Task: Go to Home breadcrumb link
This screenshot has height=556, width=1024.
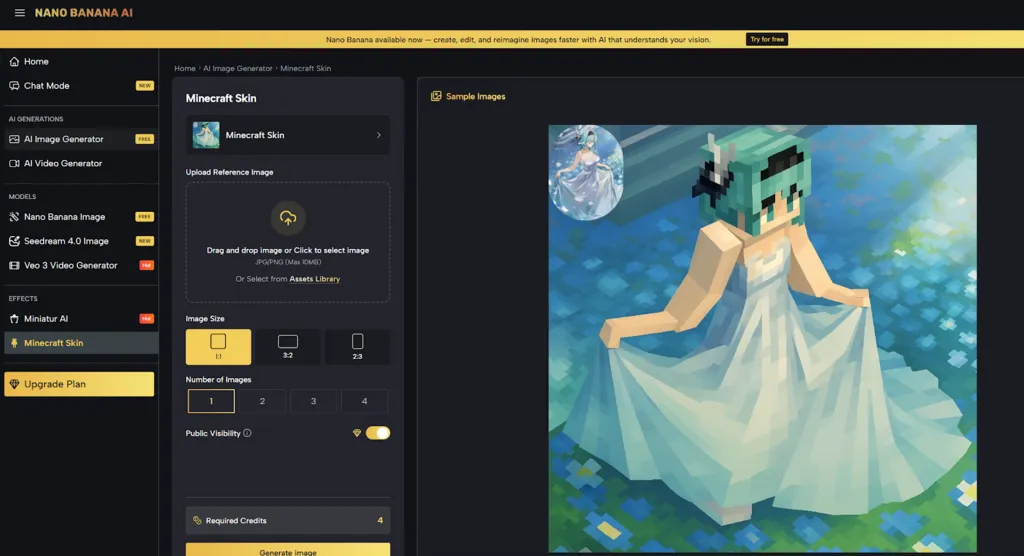Action: pos(185,68)
